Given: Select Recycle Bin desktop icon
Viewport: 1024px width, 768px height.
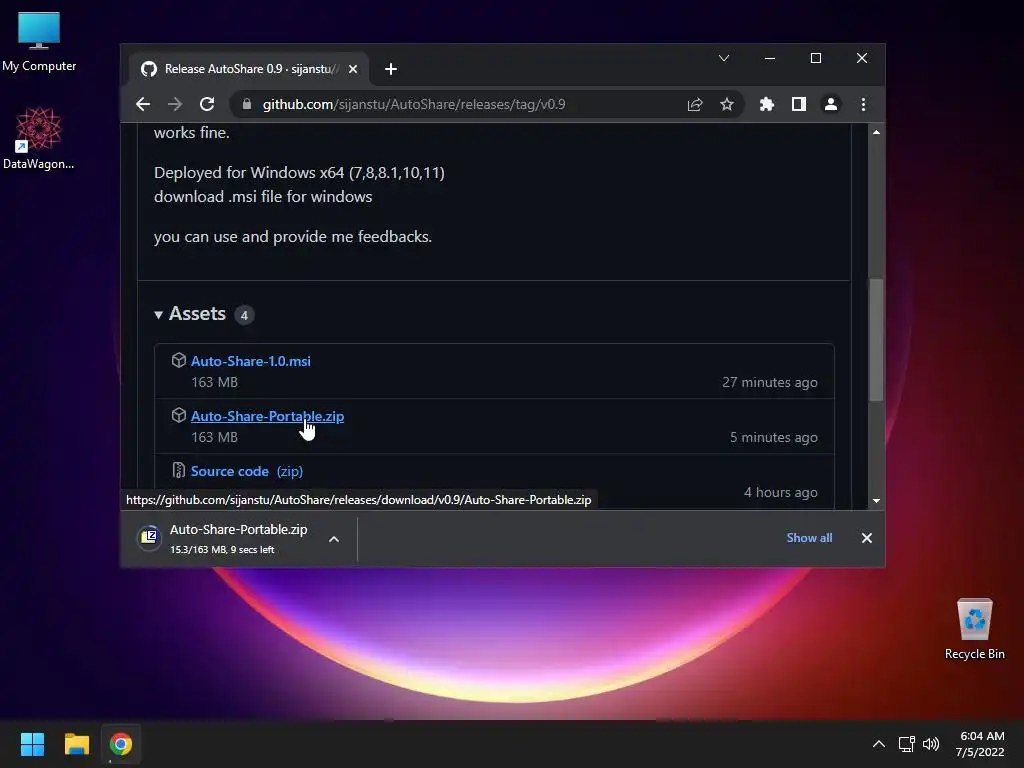Looking at the screenshot, I should tap(974, 628).
